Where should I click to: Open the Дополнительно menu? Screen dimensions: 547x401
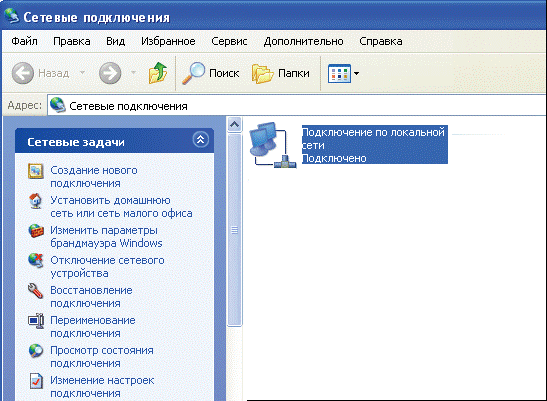(304, 41)
